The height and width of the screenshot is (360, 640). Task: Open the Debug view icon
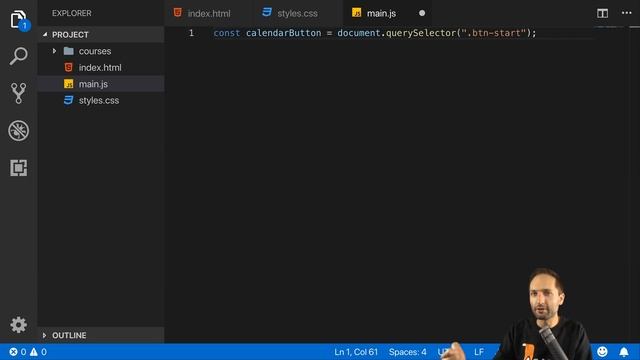tap(18, 131)
